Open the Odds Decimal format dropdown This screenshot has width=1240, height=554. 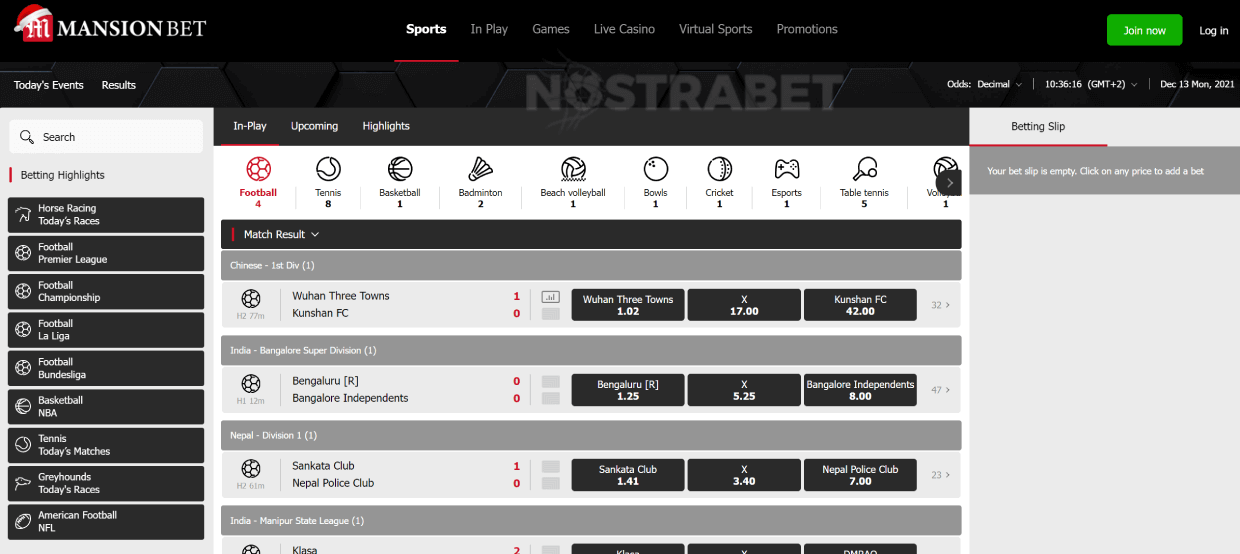click(985, 84)
